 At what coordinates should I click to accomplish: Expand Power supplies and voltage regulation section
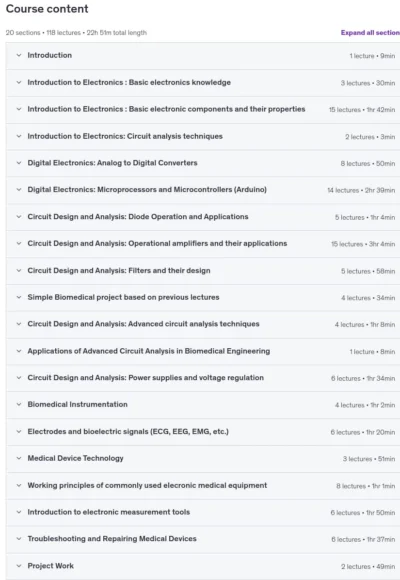point(203,378)
